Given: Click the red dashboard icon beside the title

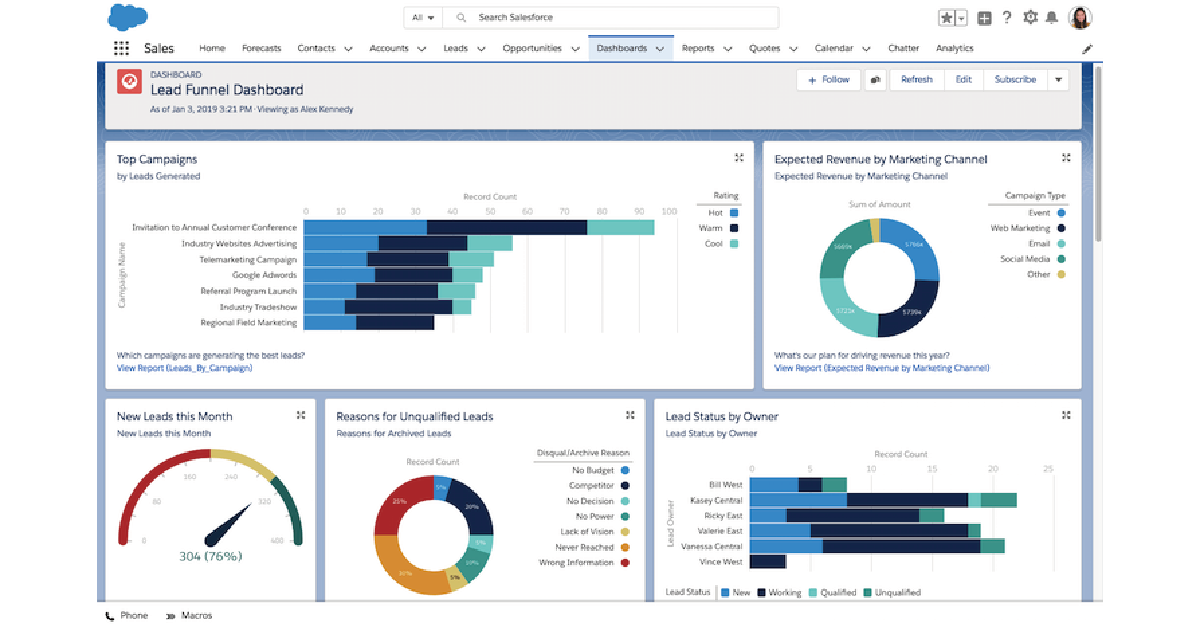Looking at the screenshot, I should (129, 82).
